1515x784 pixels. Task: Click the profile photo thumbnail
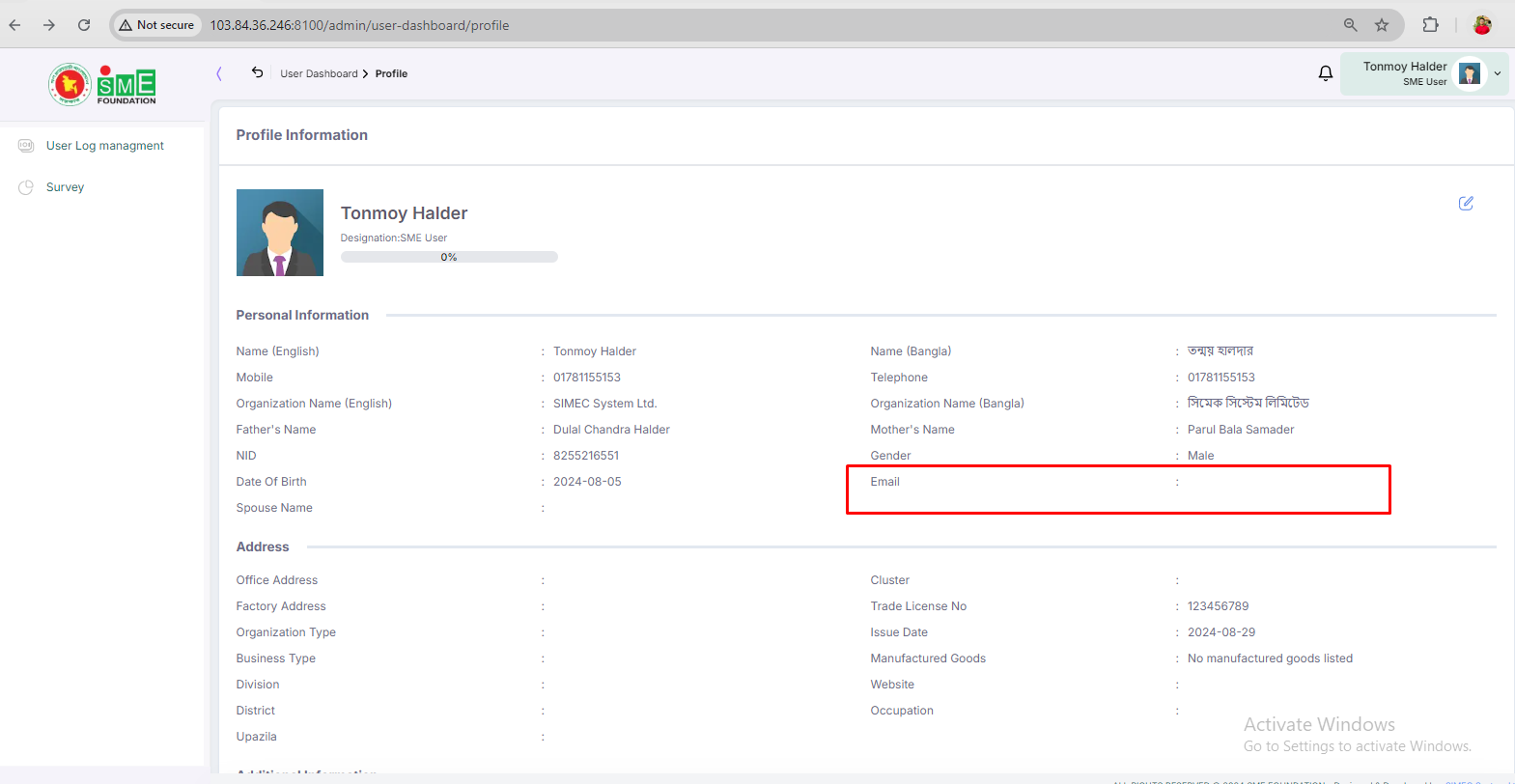pos(280,233)
